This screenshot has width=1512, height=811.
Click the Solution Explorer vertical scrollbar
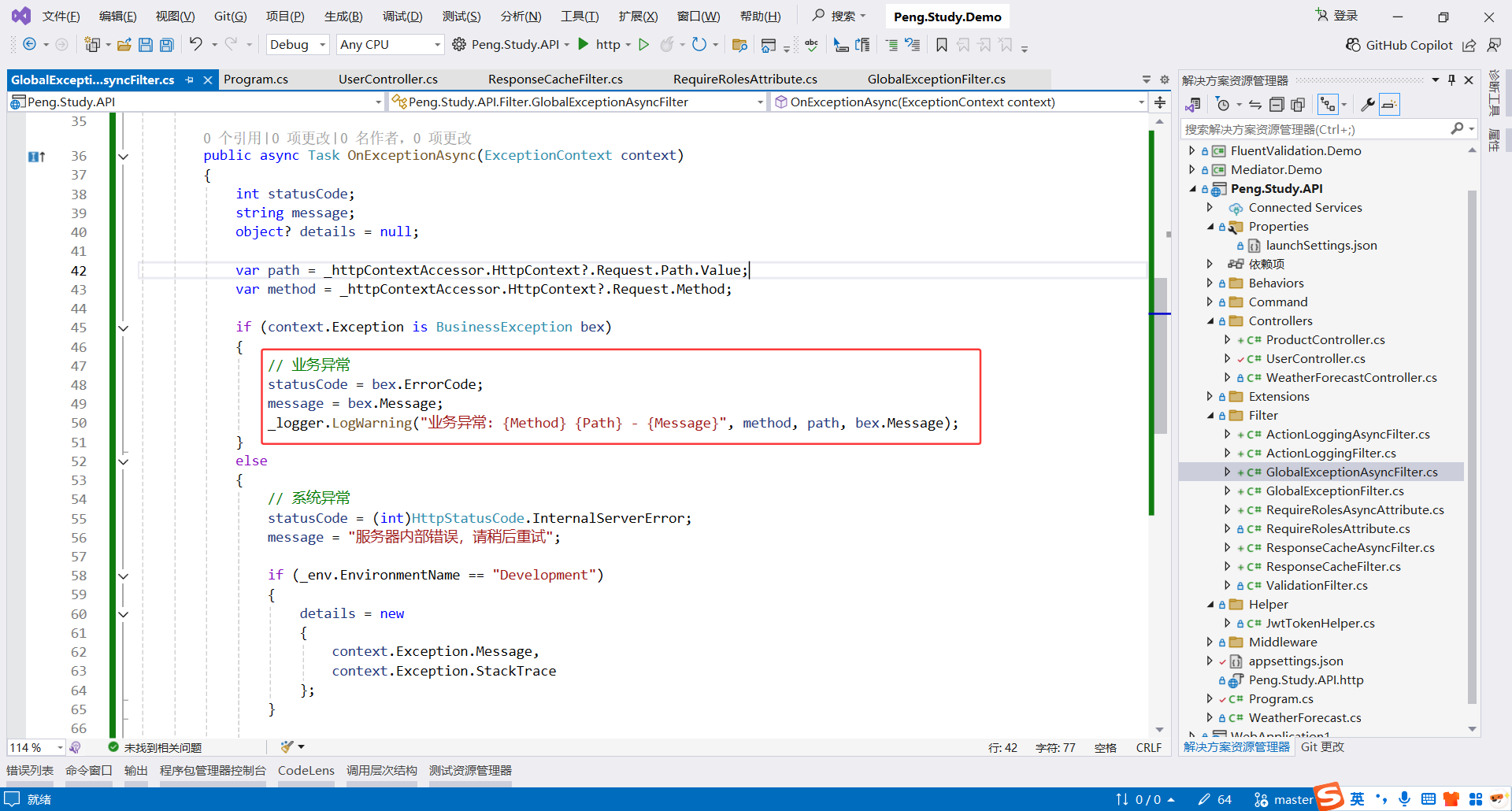1472,447
